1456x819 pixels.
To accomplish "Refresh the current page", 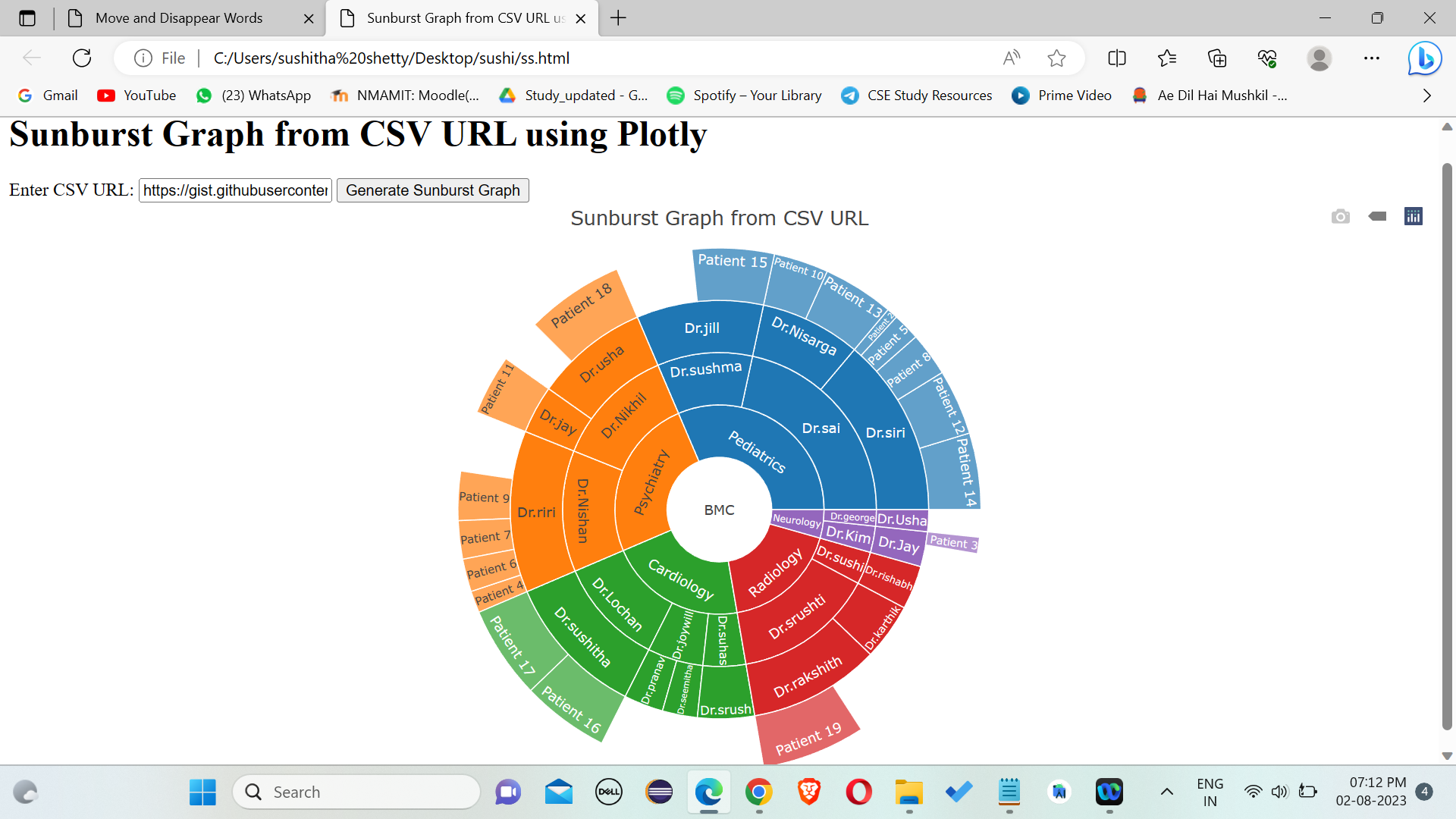I will pyautogui.click(x=82, y=58).
